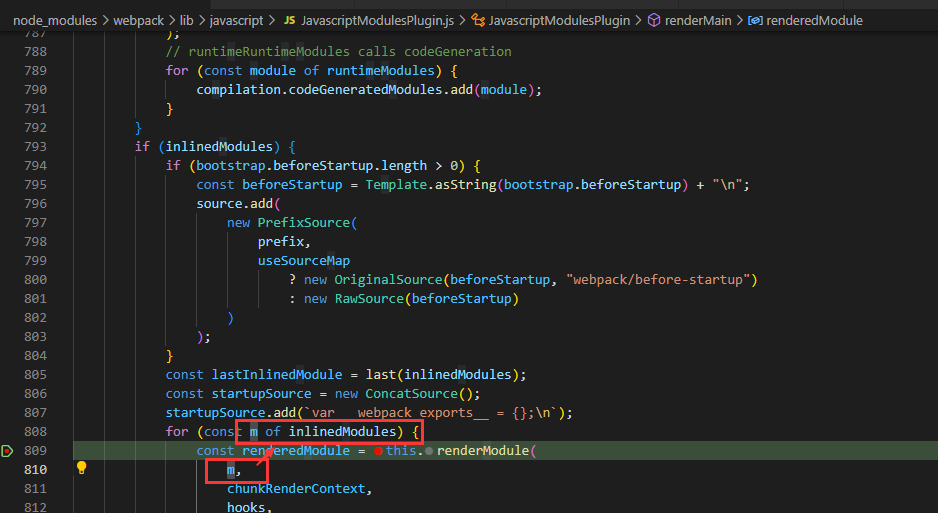Toggle a breakpoint at line 808 gutter
The height and width of the screenshot is (513, 938).
tap(7, 432)
